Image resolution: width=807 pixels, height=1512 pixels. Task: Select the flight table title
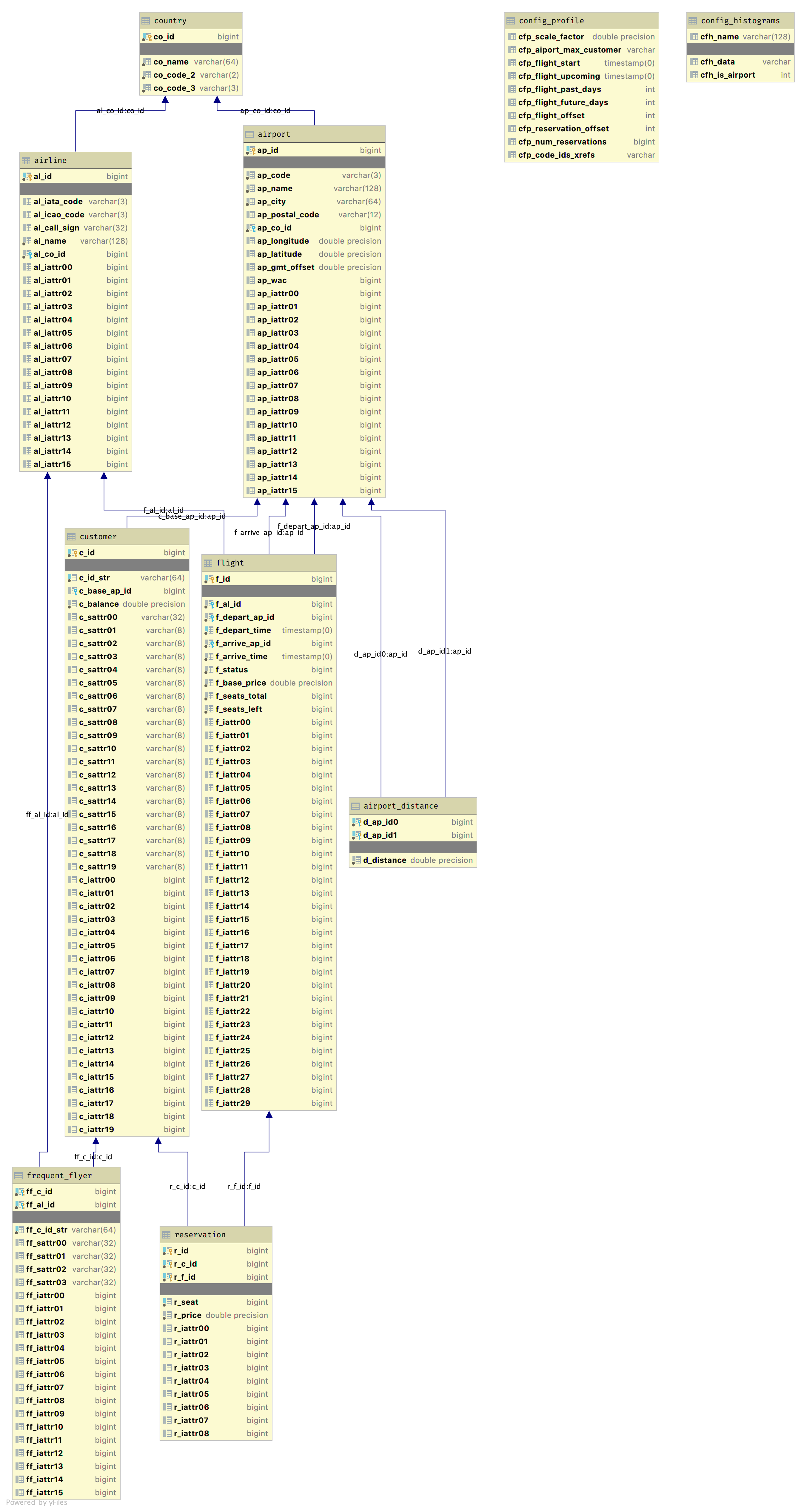point(230,563)
